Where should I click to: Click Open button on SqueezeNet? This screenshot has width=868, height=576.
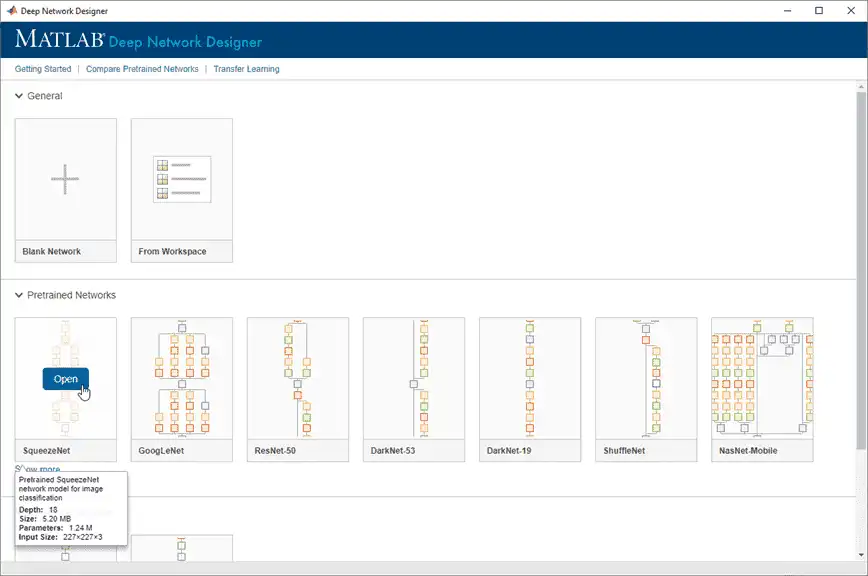65,379
